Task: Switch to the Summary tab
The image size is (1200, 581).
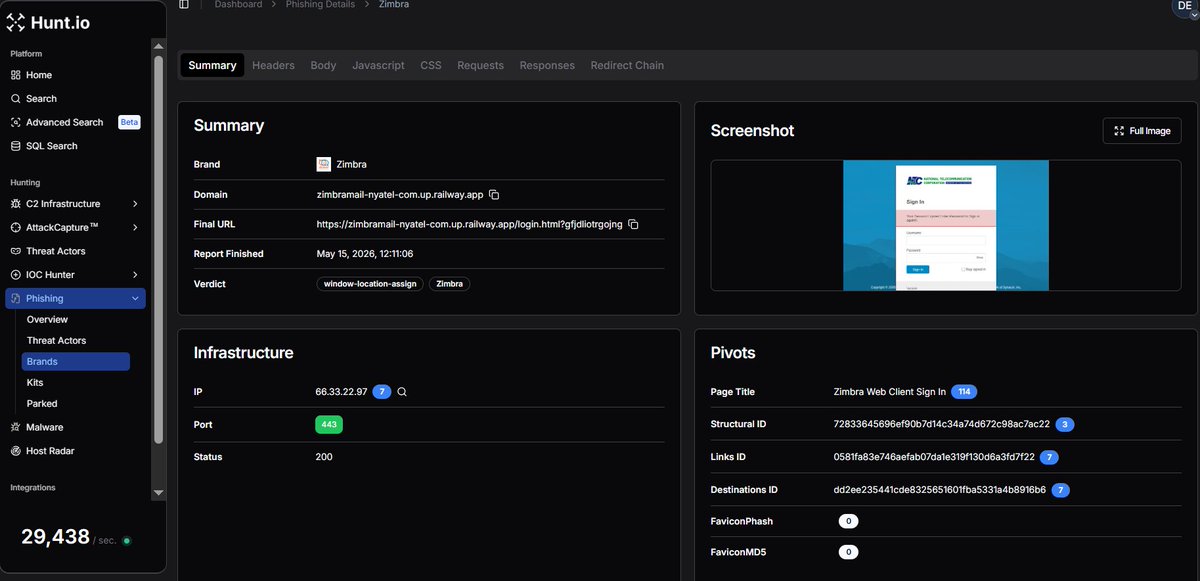Action: click(x=212, y=65)
